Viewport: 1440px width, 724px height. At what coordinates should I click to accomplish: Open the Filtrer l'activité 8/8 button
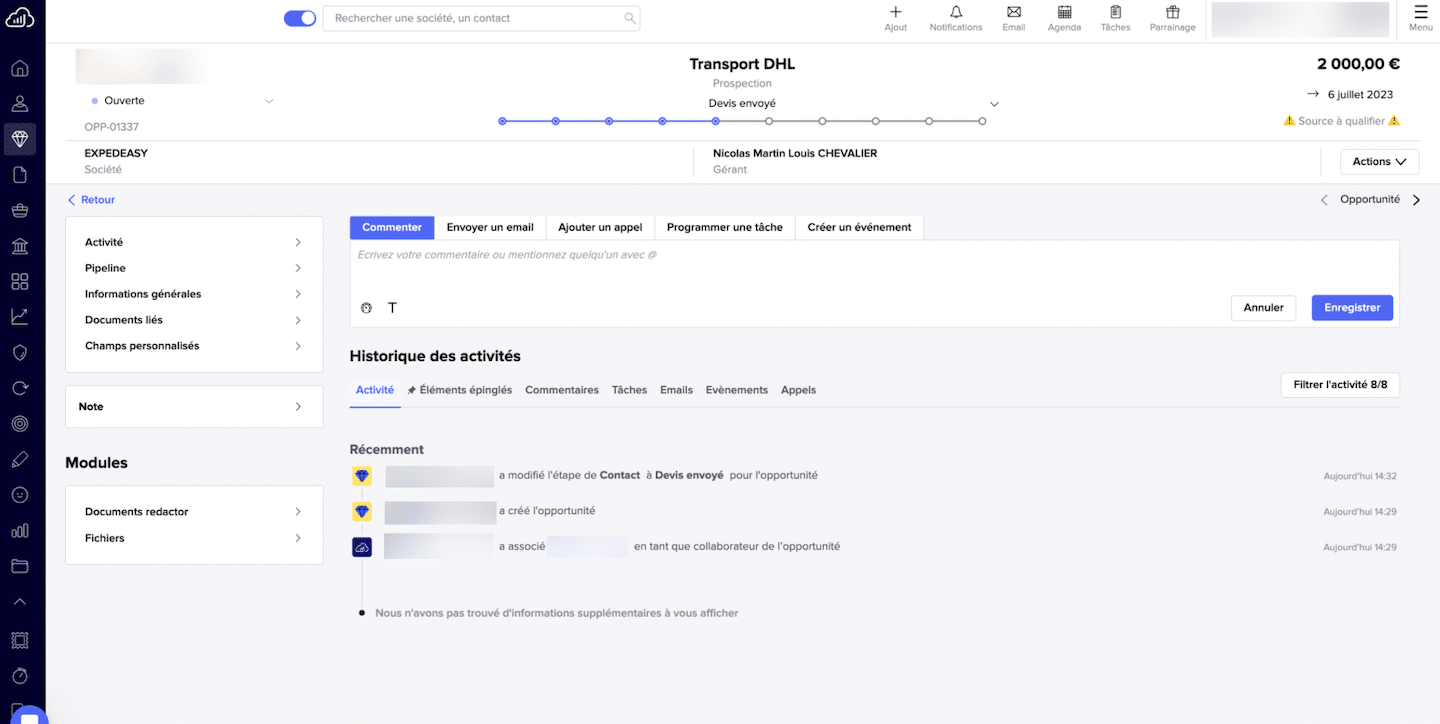tap(1339, 385)
